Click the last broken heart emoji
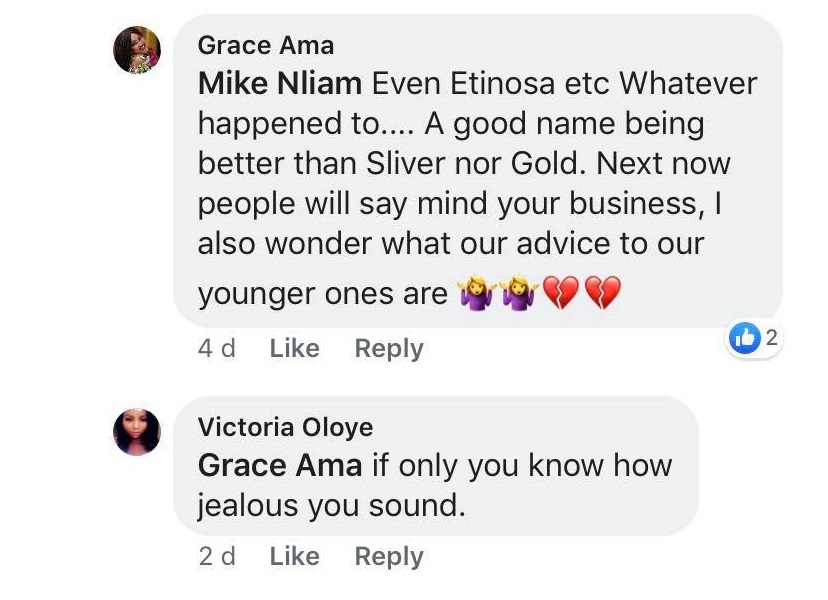Viewport: 828px width, 600px height. tap(603, 294)
